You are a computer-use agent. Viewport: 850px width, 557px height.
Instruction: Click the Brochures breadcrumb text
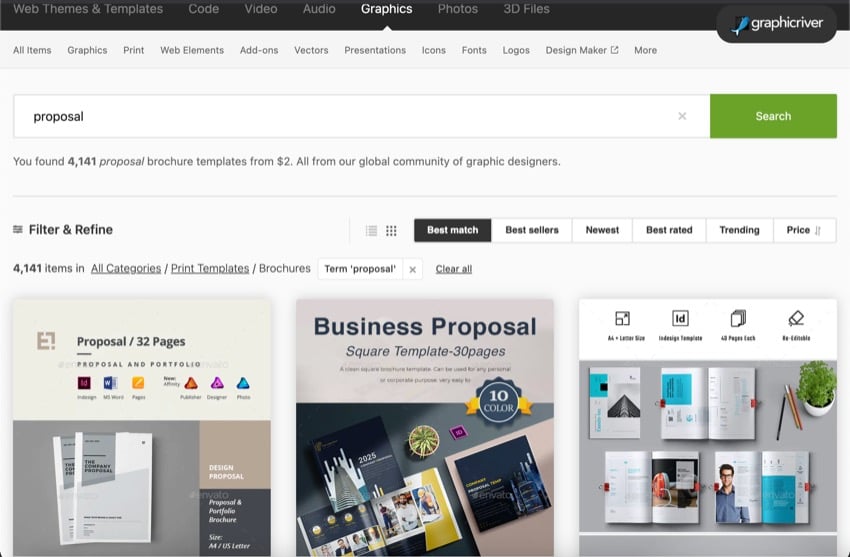point(285,268)
